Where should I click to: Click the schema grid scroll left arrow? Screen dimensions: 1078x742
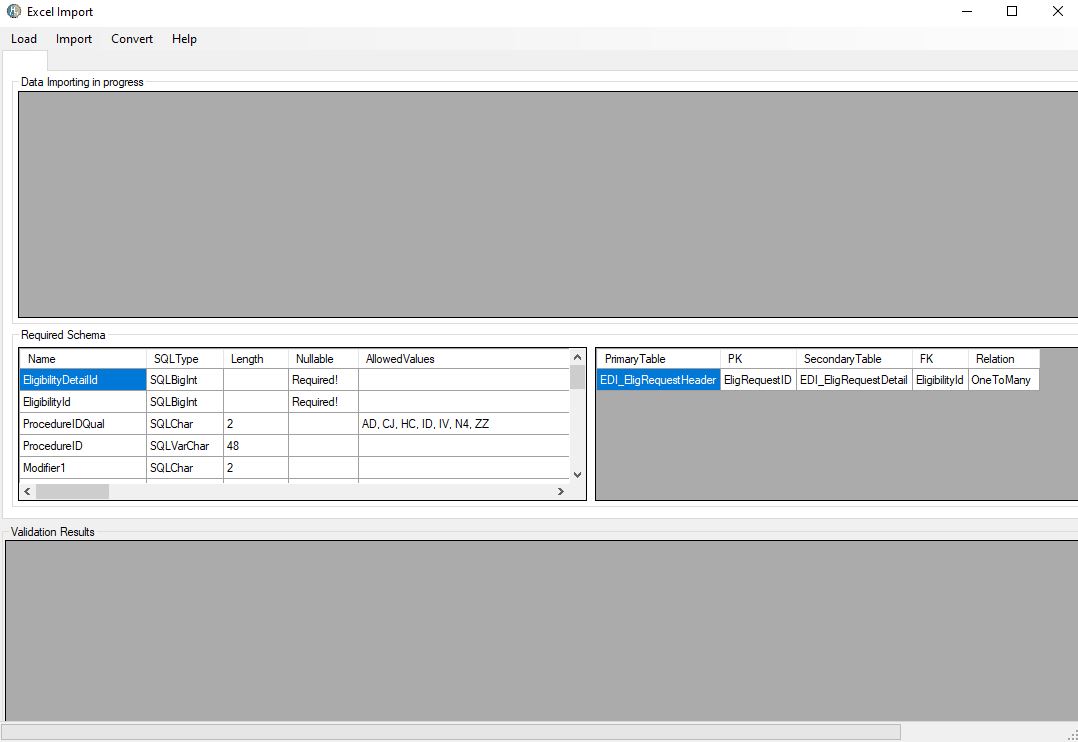coord(28,491)
